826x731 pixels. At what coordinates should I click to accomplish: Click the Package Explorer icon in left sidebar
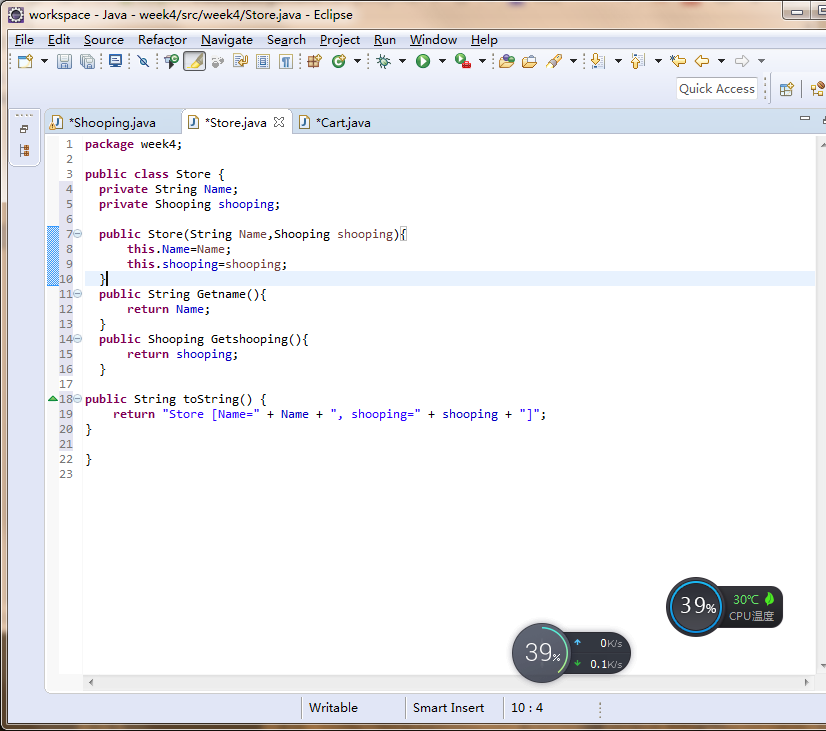click(24, 151)
